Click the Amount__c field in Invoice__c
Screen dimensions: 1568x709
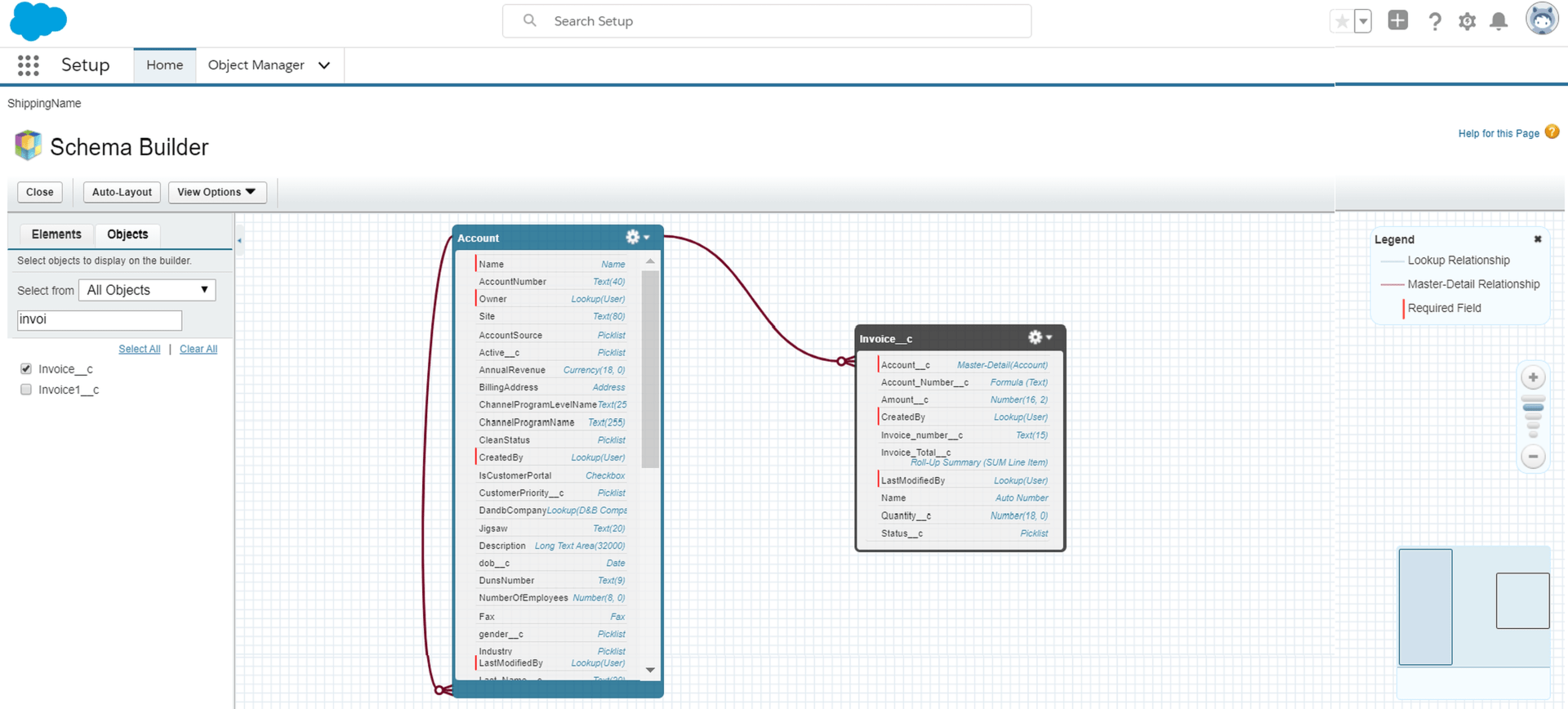pos(964,399)
